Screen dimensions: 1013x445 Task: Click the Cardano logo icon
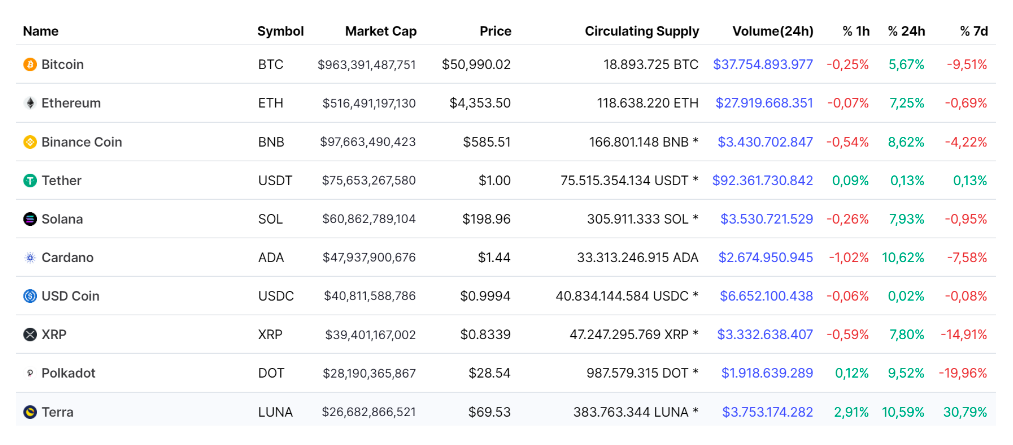tap(30, 258)
